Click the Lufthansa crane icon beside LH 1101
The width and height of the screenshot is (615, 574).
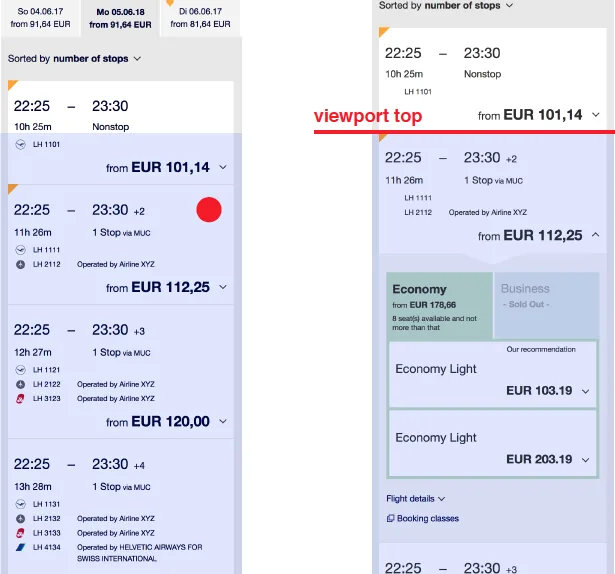pos(21,144)
